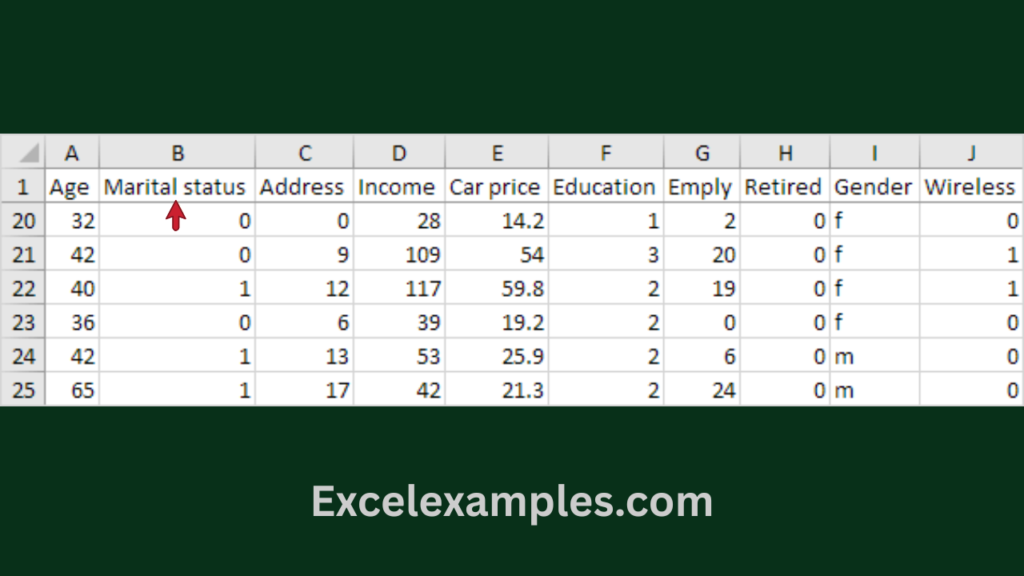Click the Age header cell

click(70, 187)
